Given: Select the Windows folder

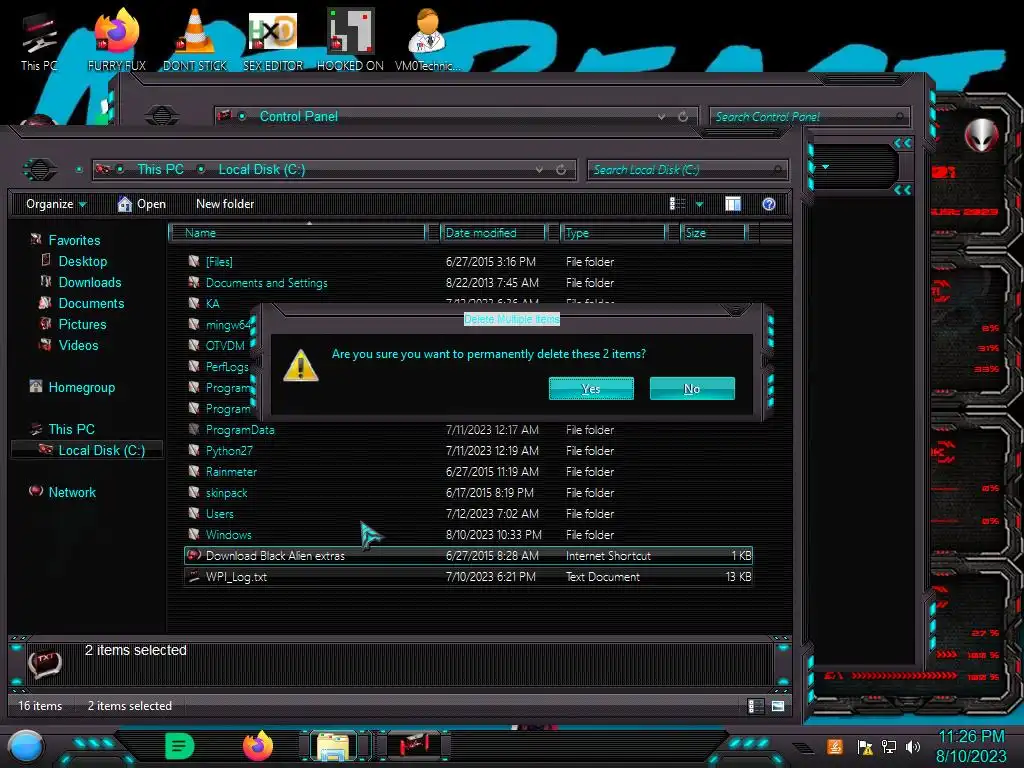Looking at the screenshot, I should point(468,534).
